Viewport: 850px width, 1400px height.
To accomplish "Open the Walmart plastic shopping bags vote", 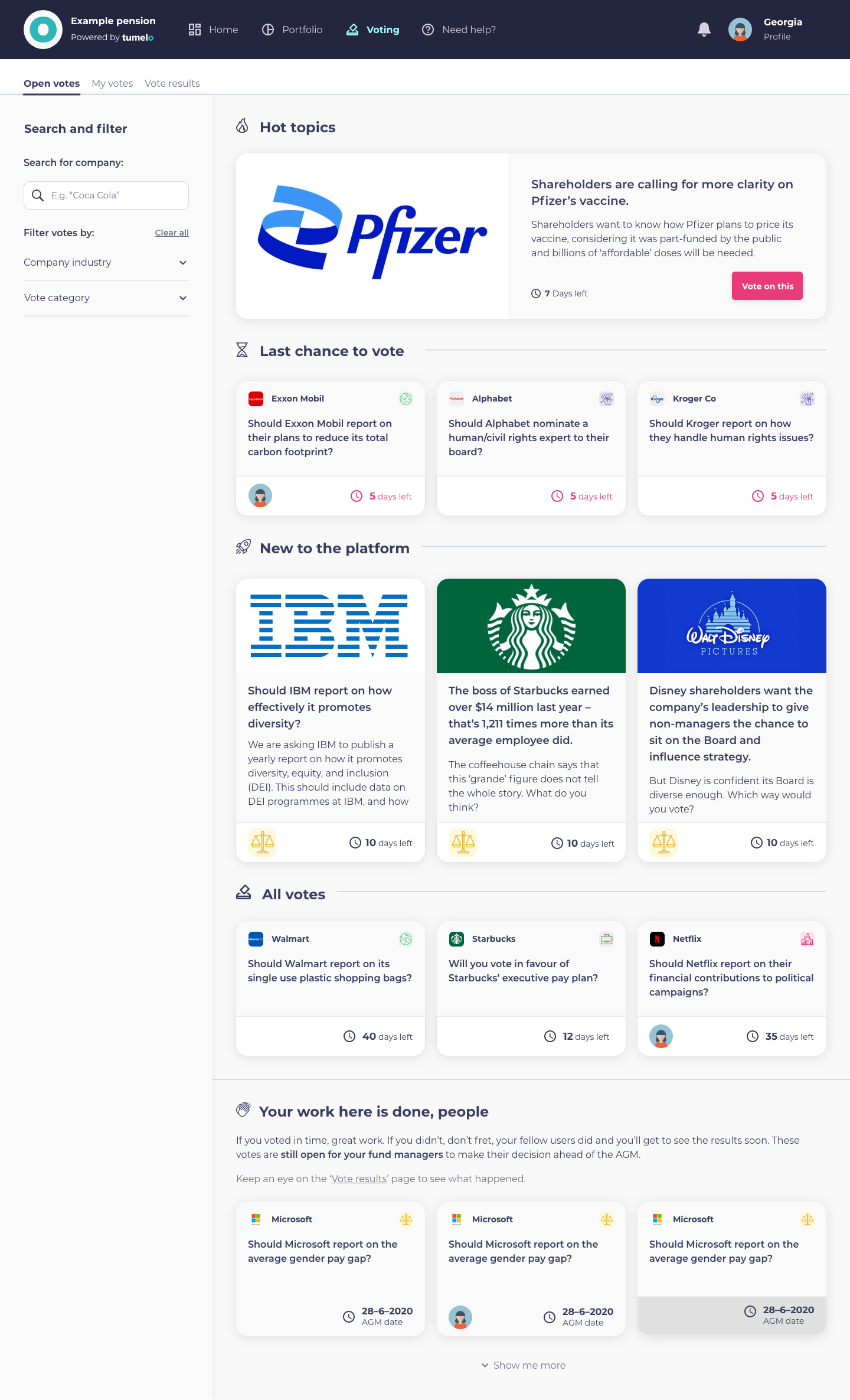I will (x=331, y=988).
